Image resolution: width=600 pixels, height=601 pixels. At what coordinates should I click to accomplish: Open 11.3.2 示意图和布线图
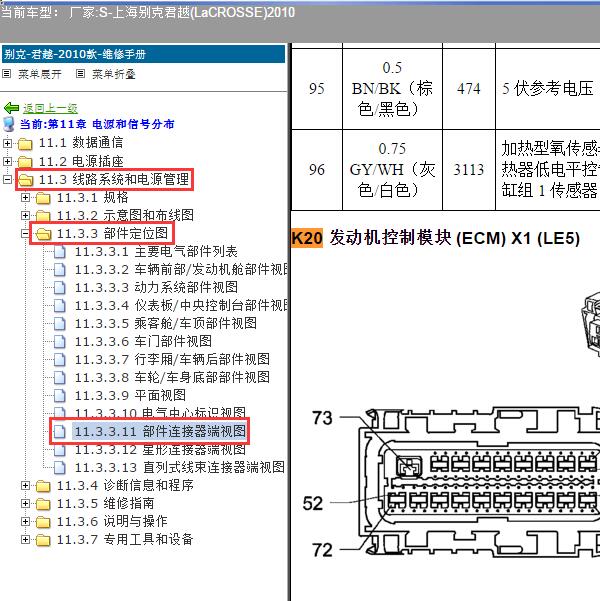[x=125, y=215]
